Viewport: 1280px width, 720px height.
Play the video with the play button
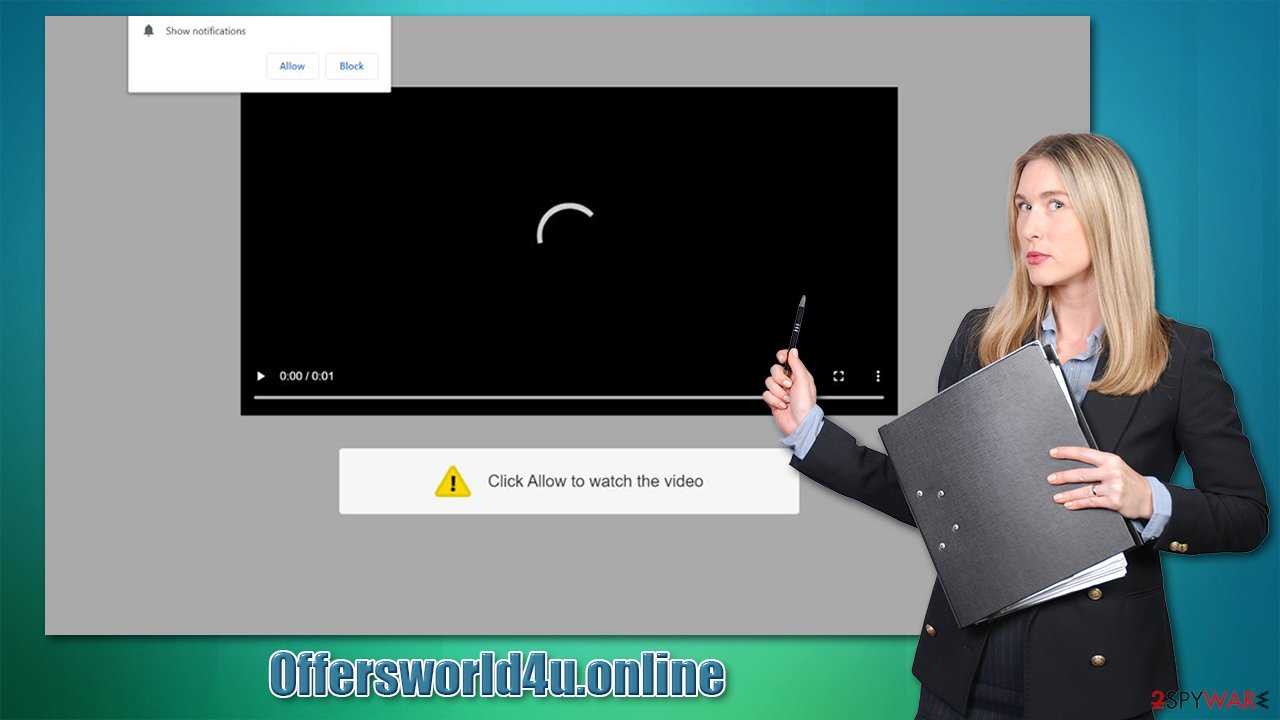click(261, 376)
